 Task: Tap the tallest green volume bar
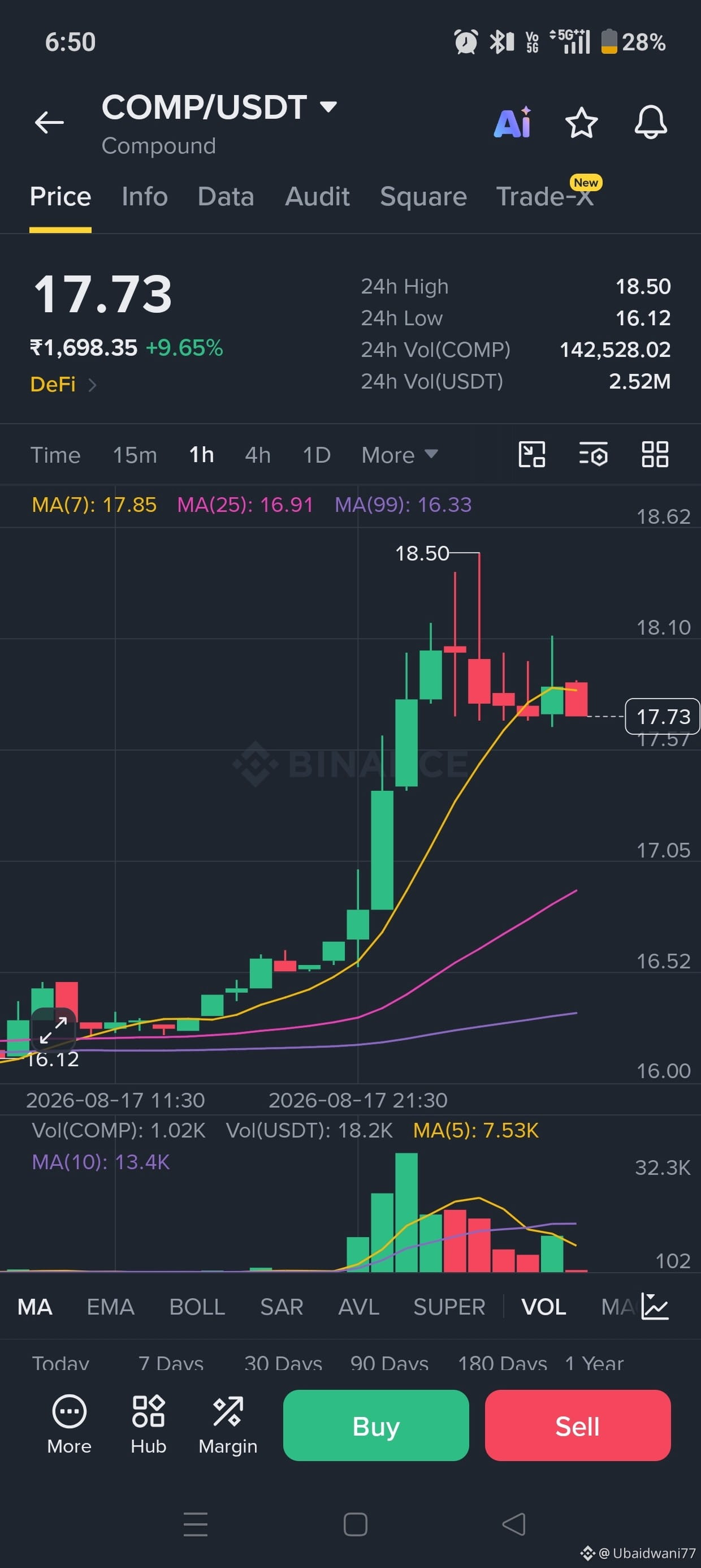pyautogui.click(x=406, y=1213)
